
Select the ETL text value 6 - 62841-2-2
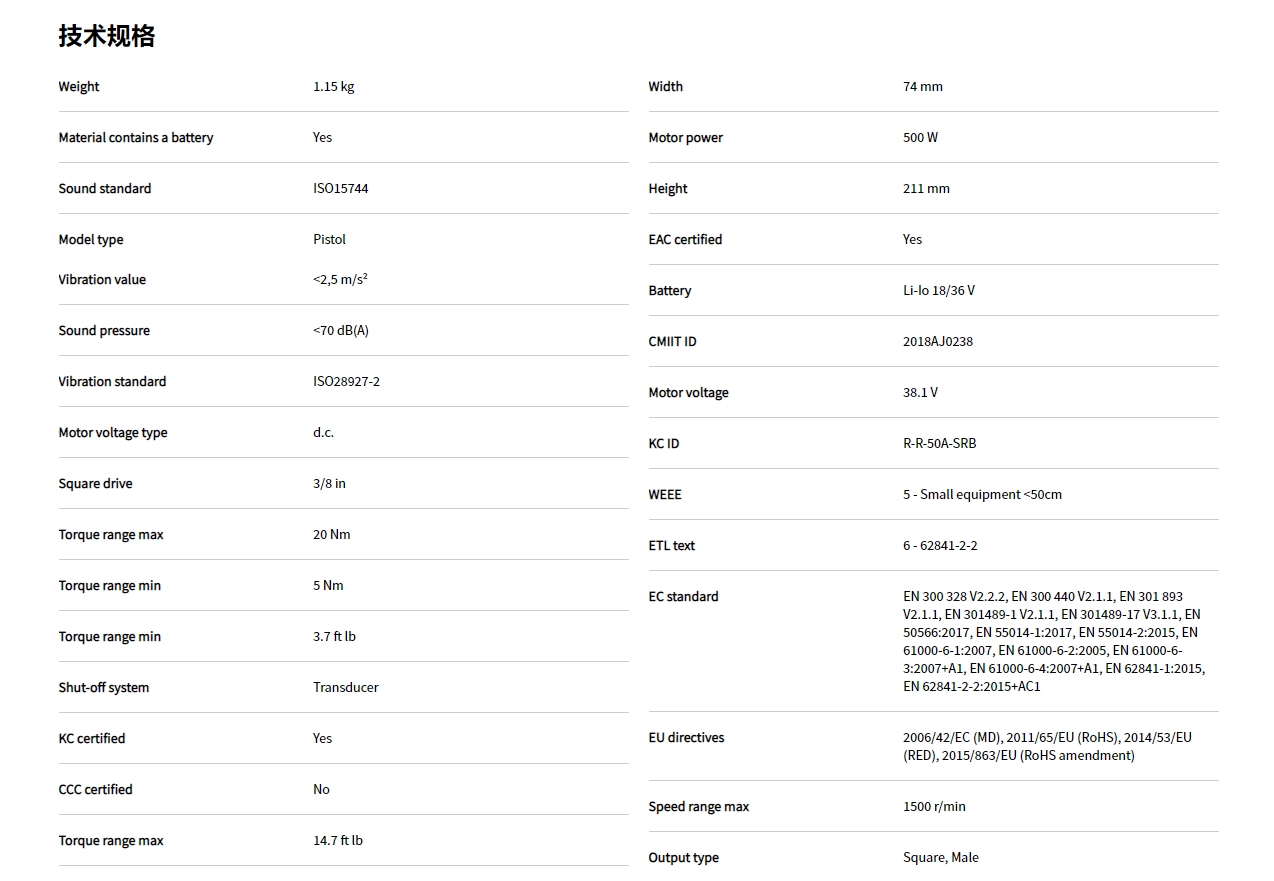940,546
